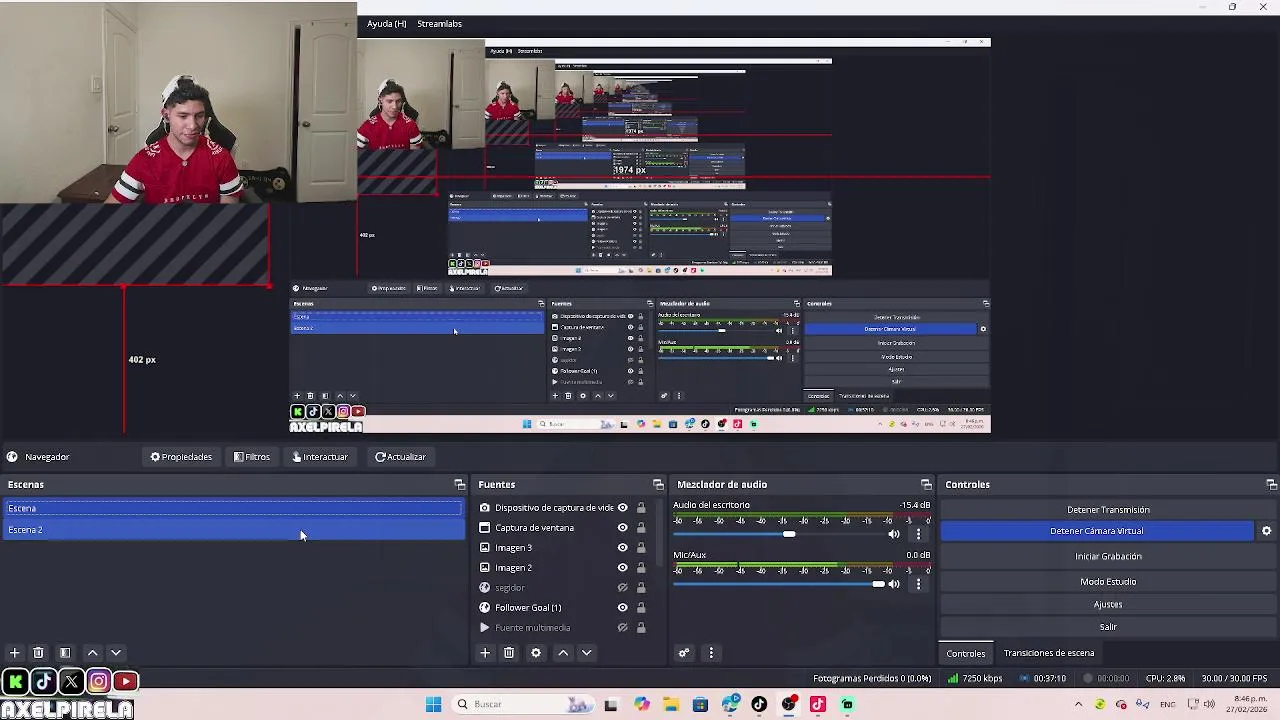This screenshot has height=720, width=1280.
Task: Enable Modo Estudio
Action: click(1108, 581)
